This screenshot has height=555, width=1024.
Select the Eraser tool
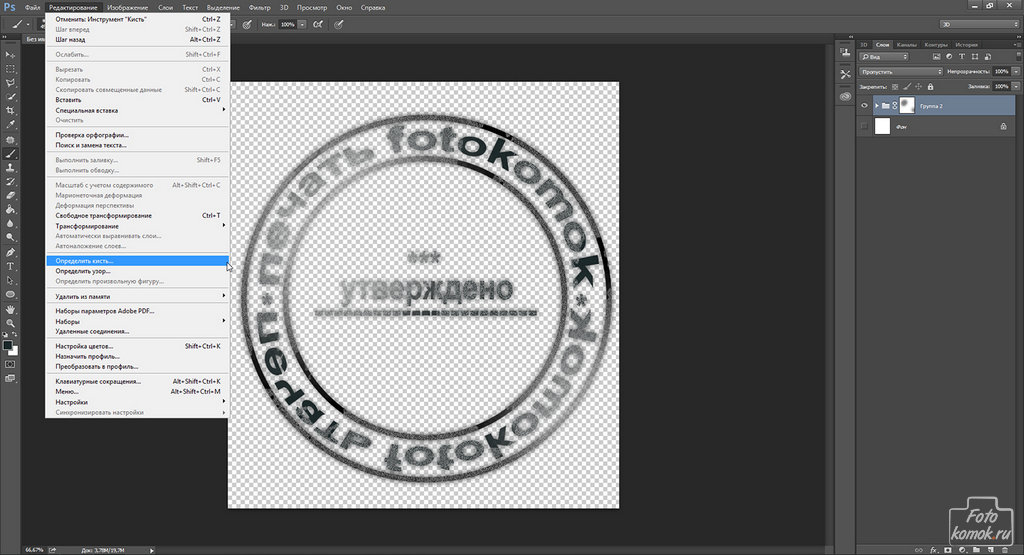pyautogui.click(x=10, y=195)
